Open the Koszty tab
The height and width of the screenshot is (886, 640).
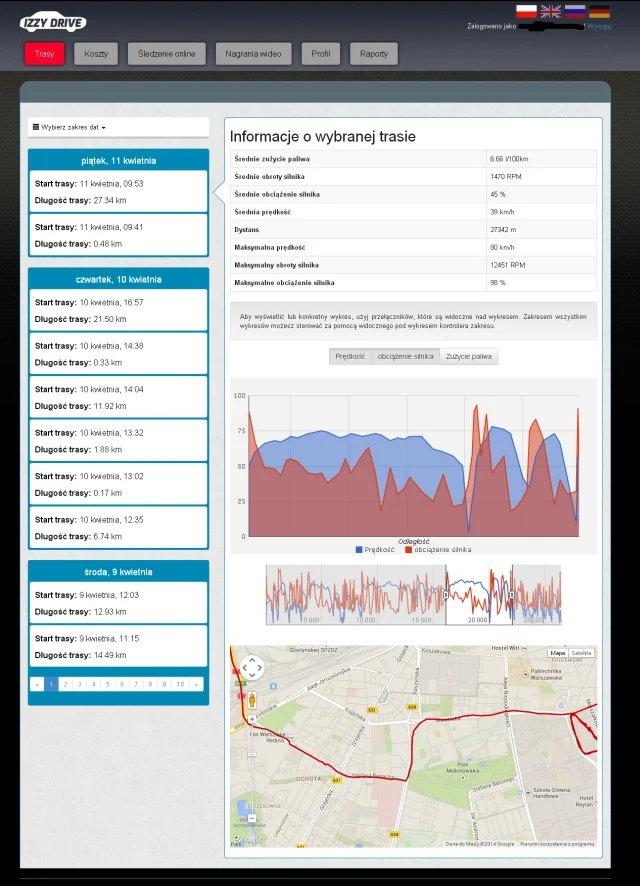pyautogui.click(x=96, y=54)
